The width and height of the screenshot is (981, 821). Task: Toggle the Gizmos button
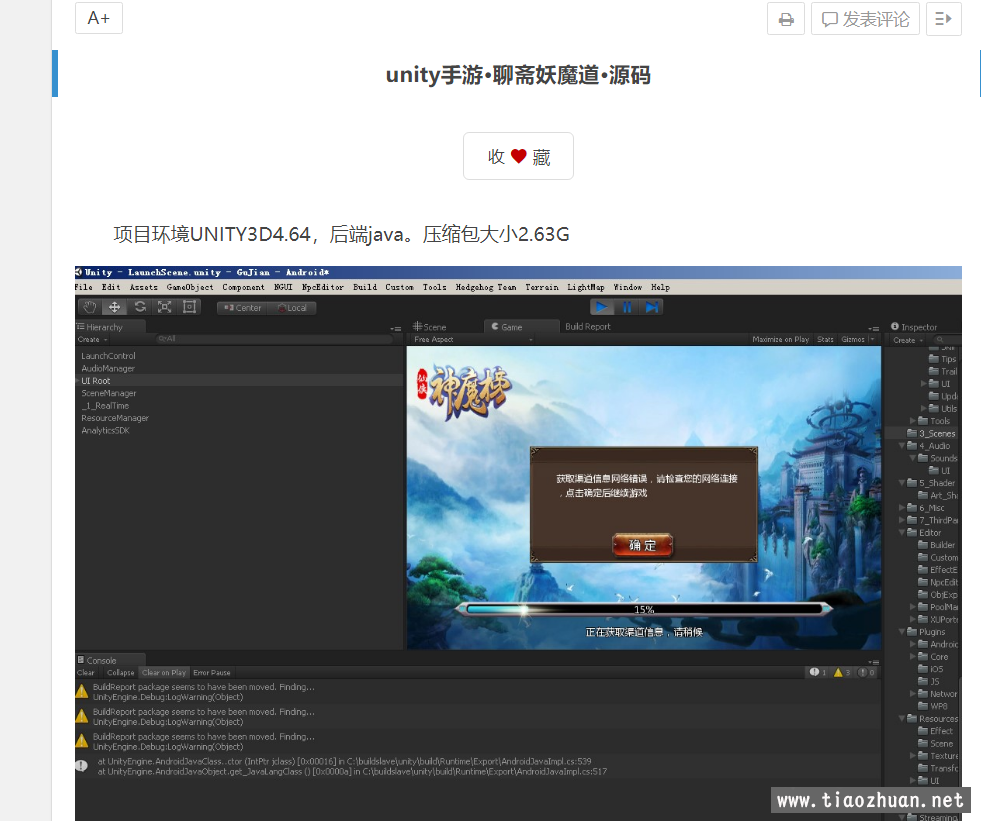[x=853, y=340]
